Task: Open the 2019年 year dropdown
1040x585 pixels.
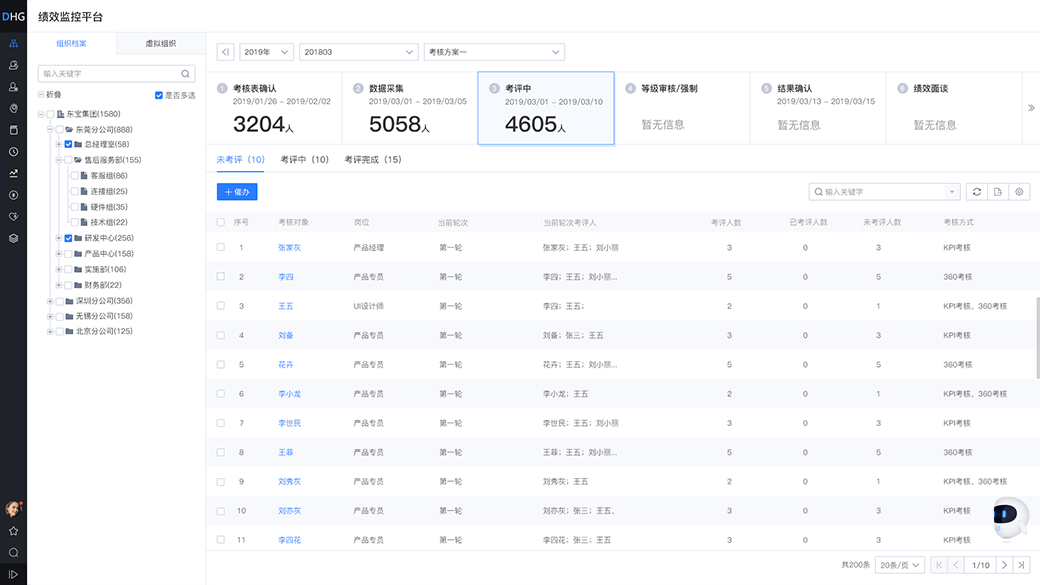Action: tap(266, 52)
